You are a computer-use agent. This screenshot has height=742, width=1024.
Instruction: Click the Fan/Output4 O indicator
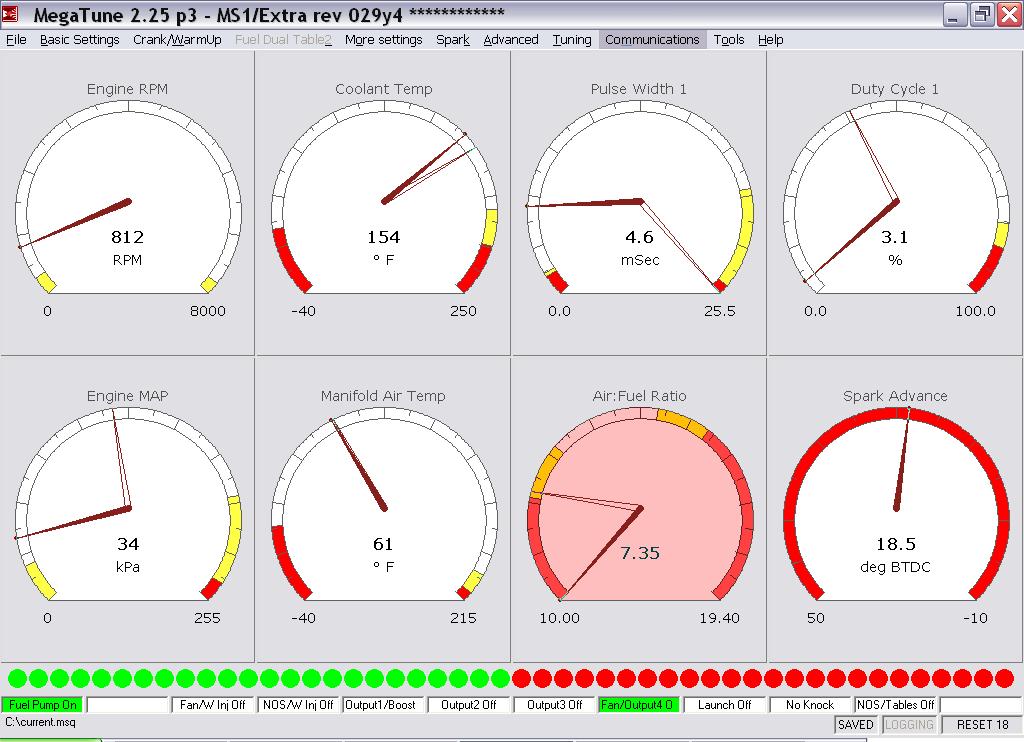click(x=639, y=705)
